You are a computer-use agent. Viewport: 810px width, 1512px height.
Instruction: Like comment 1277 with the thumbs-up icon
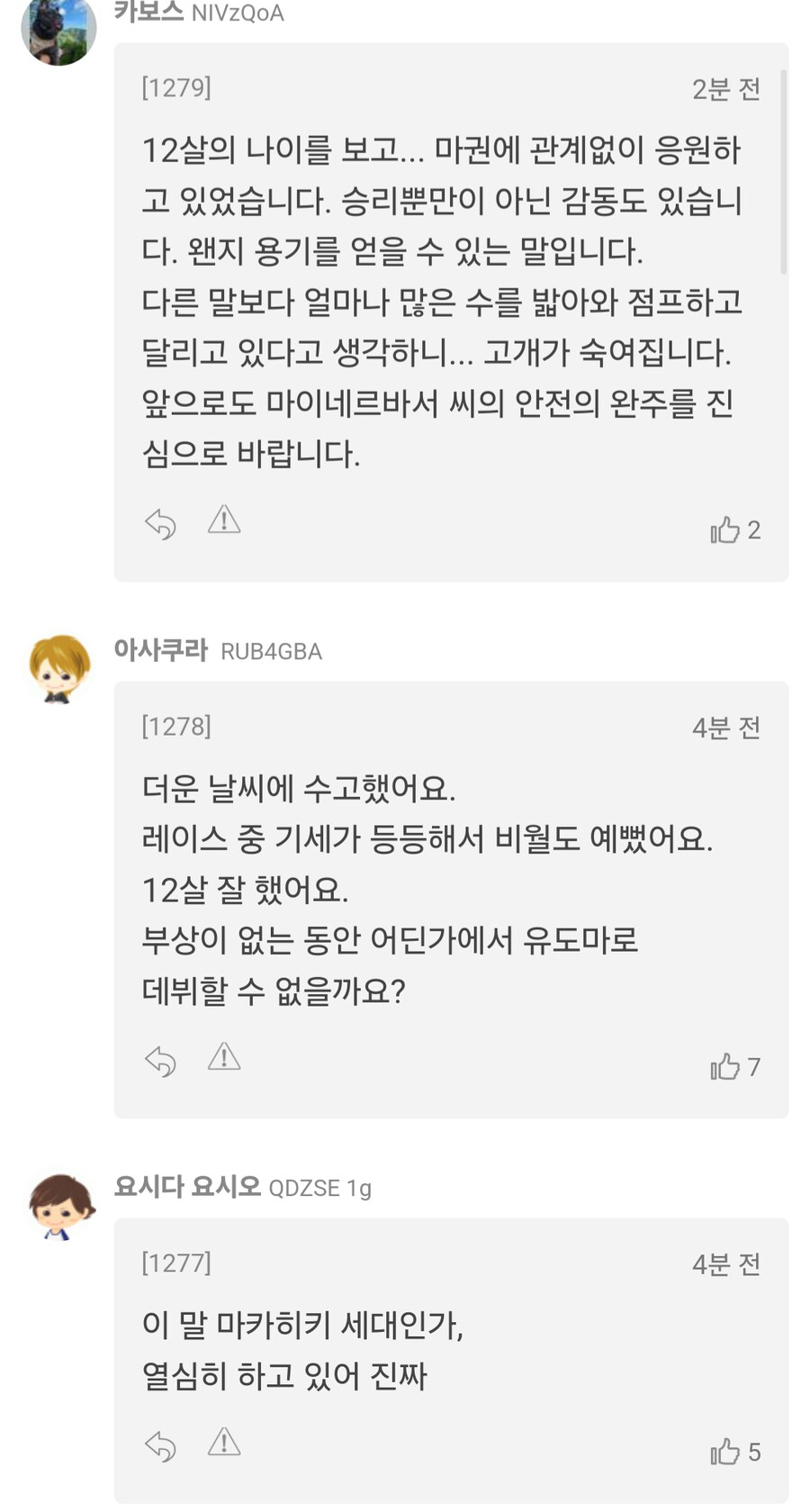tap(725, 1450)
